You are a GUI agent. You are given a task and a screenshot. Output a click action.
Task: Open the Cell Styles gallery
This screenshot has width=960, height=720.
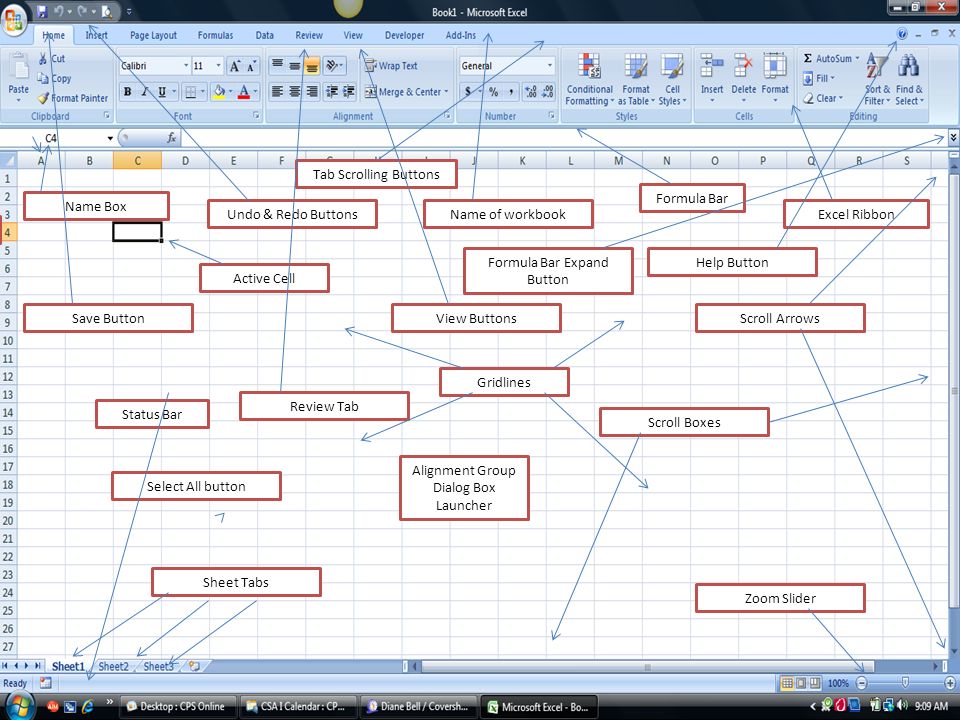[x=672, y=80]
